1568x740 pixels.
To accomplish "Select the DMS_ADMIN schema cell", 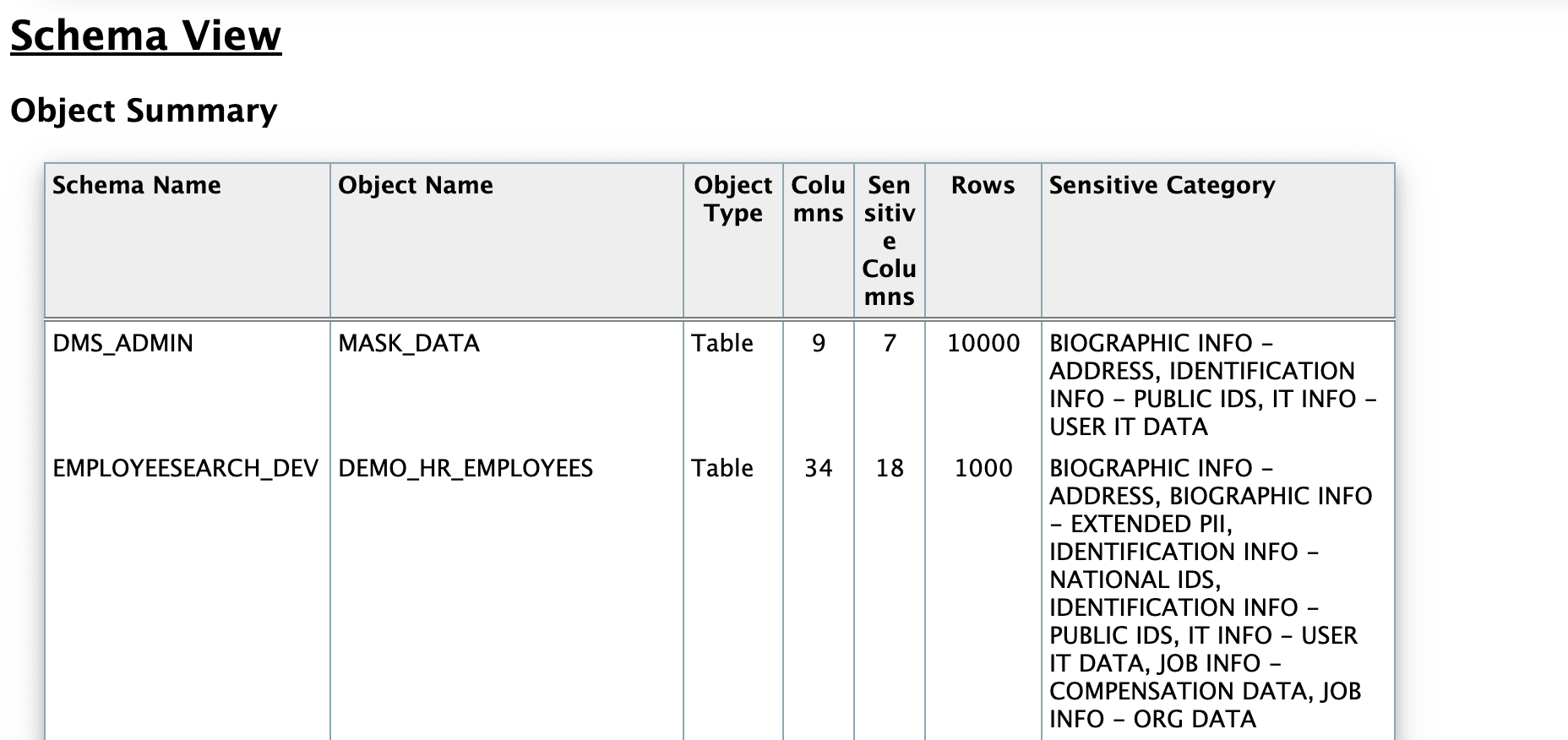I will [123, 343].
